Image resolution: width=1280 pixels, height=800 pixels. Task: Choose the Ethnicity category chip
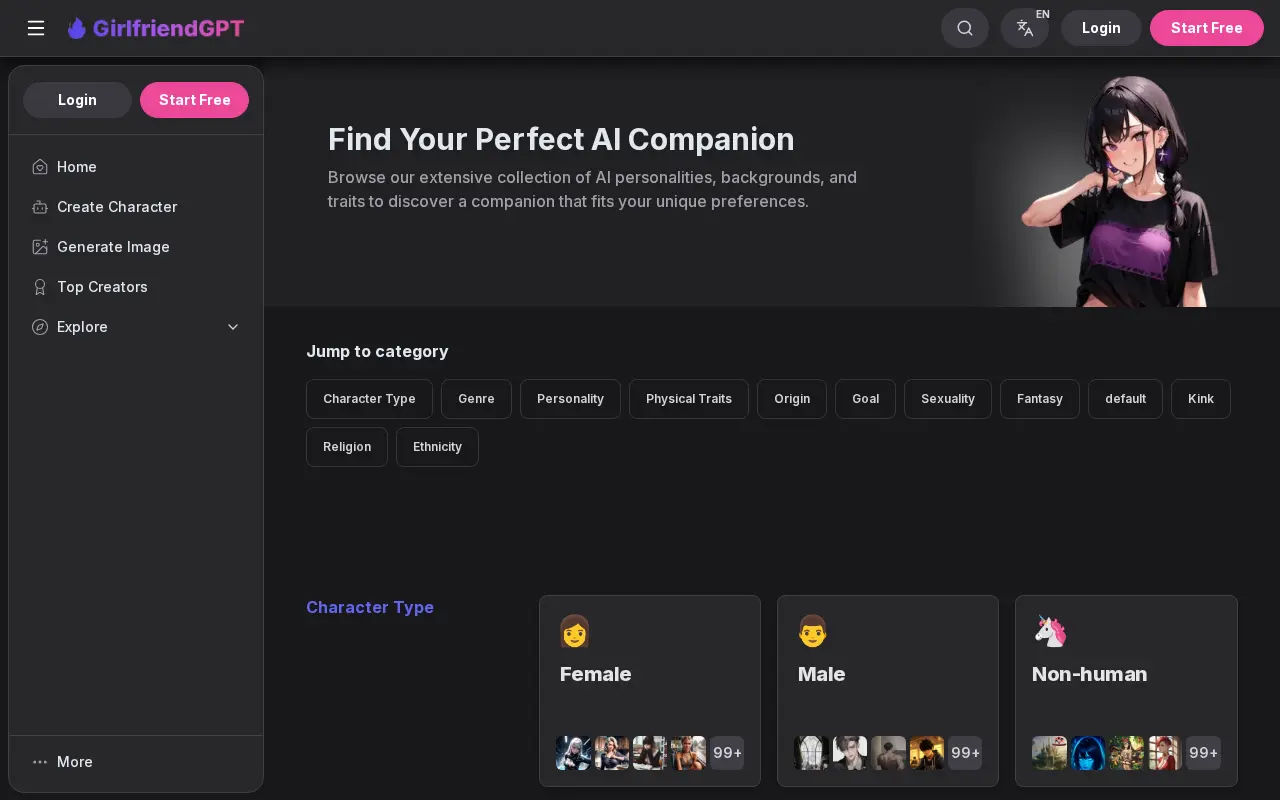(437, 447)
